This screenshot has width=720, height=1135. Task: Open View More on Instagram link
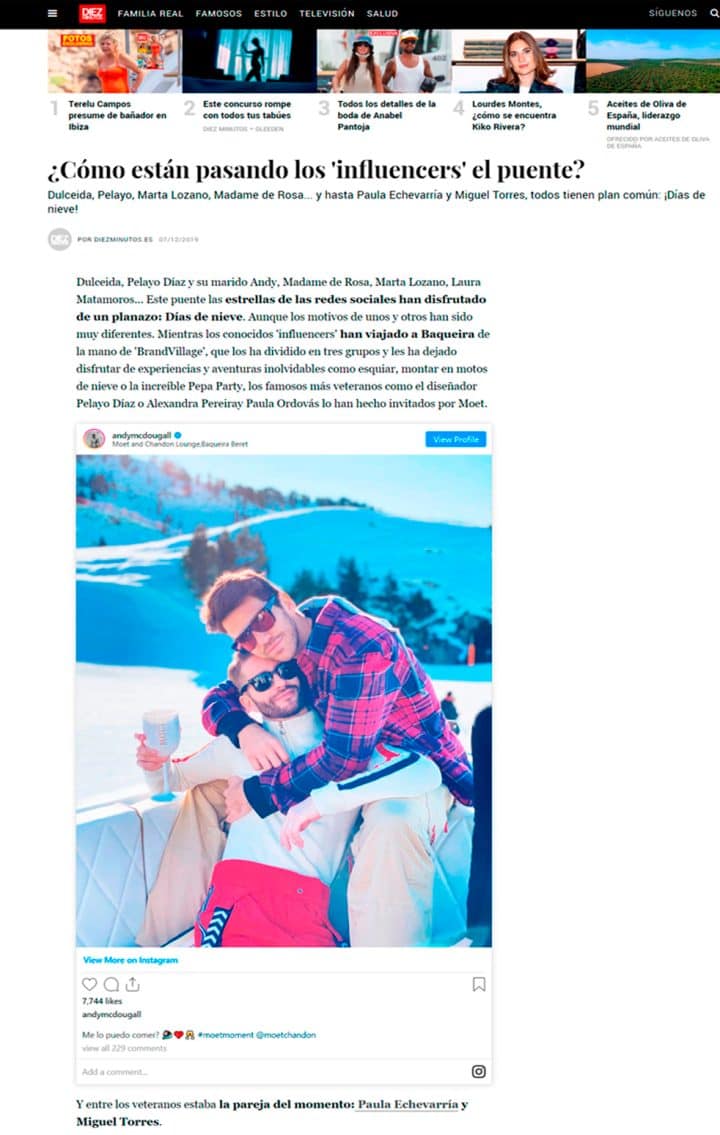pos(130,960)
